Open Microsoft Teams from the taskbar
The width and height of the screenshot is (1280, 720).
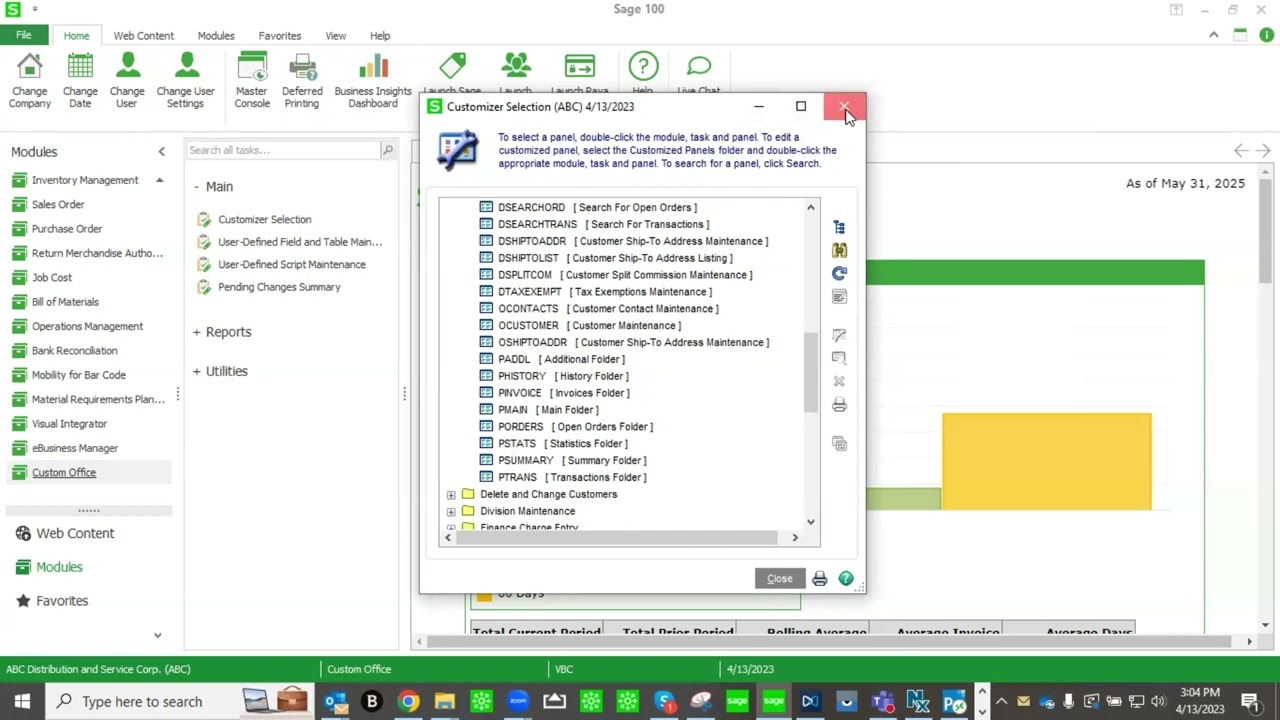click(882, 701)
